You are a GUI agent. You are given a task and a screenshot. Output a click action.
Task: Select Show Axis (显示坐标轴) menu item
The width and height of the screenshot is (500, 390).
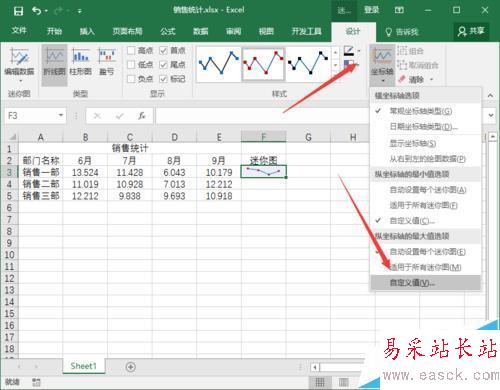[425, 143]
